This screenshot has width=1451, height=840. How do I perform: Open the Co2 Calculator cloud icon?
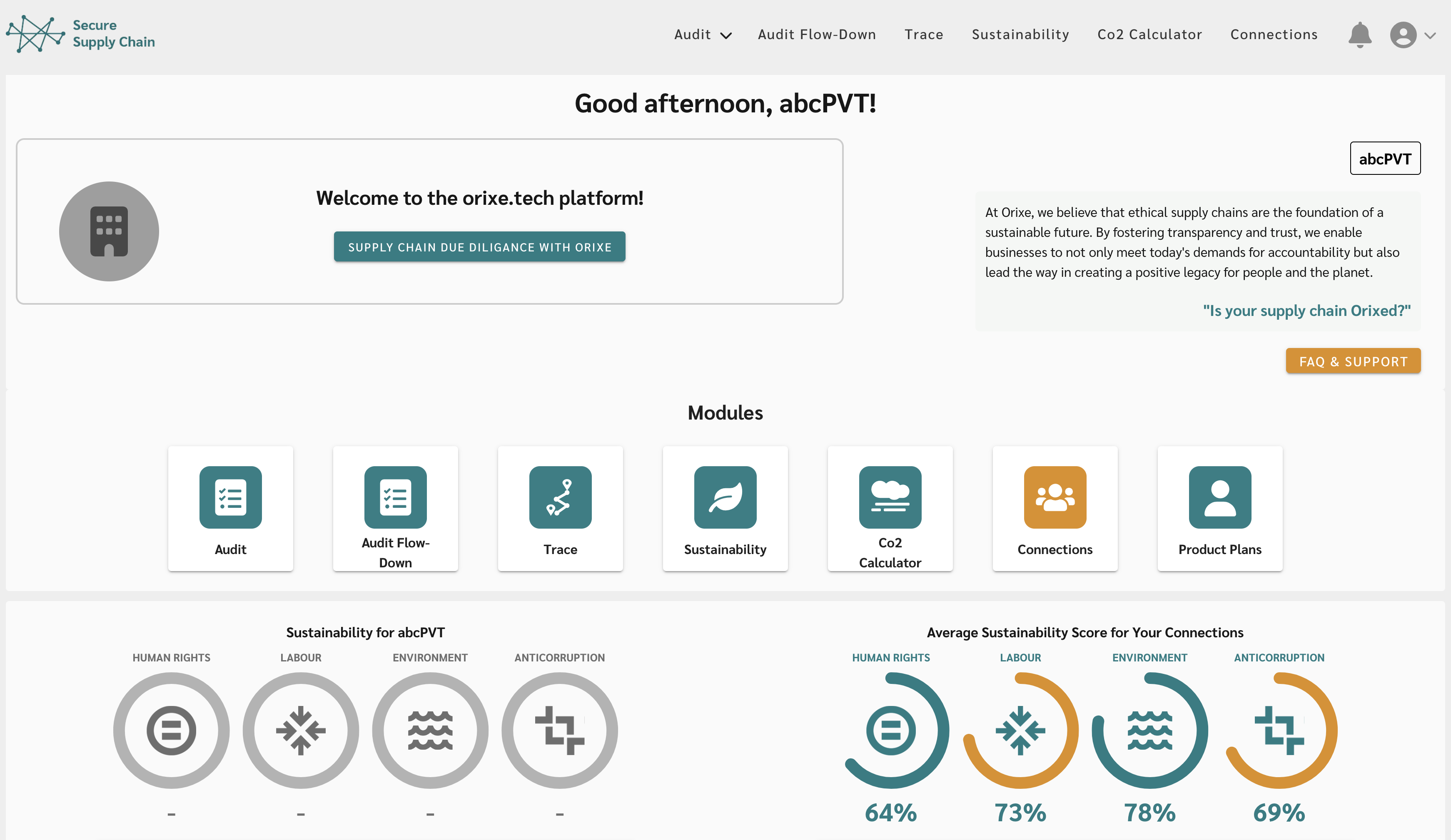tap(890, 497)
